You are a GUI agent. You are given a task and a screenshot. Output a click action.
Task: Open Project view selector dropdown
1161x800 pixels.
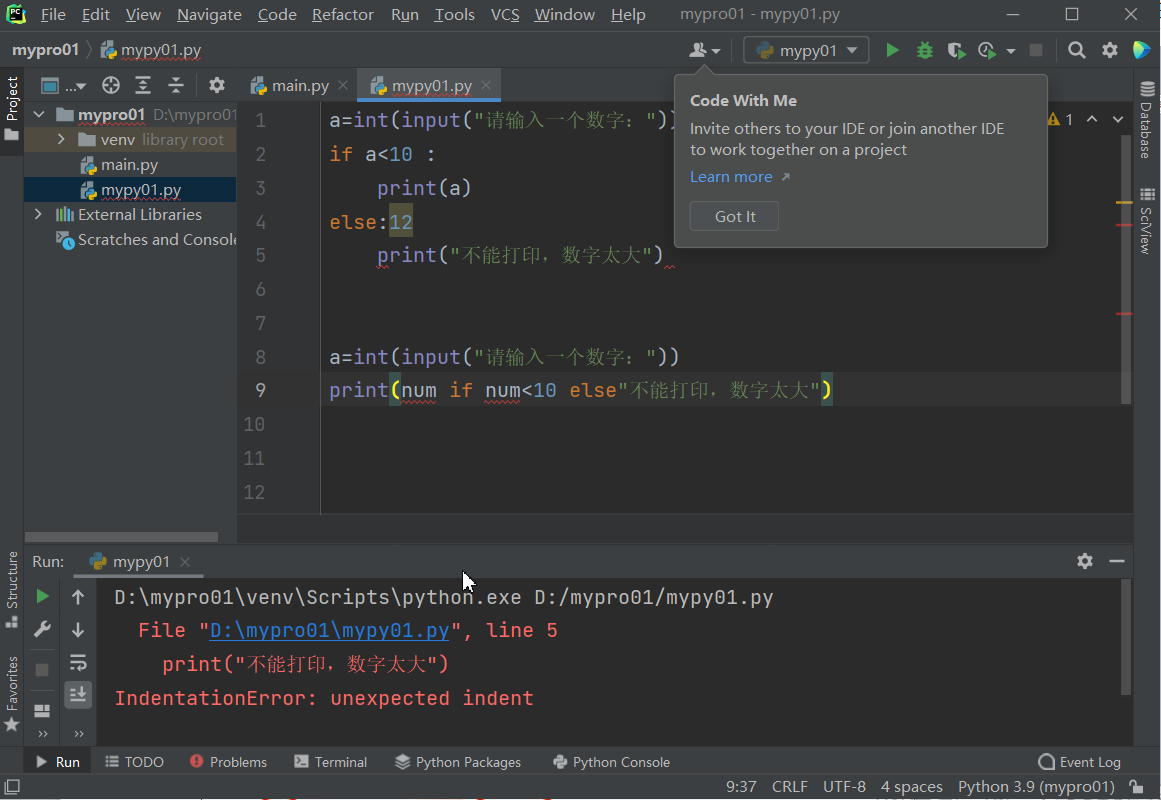click(63, 85)
